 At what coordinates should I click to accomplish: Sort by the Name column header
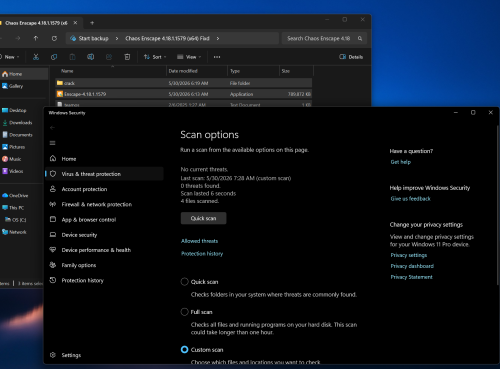[x=113, y=71]
